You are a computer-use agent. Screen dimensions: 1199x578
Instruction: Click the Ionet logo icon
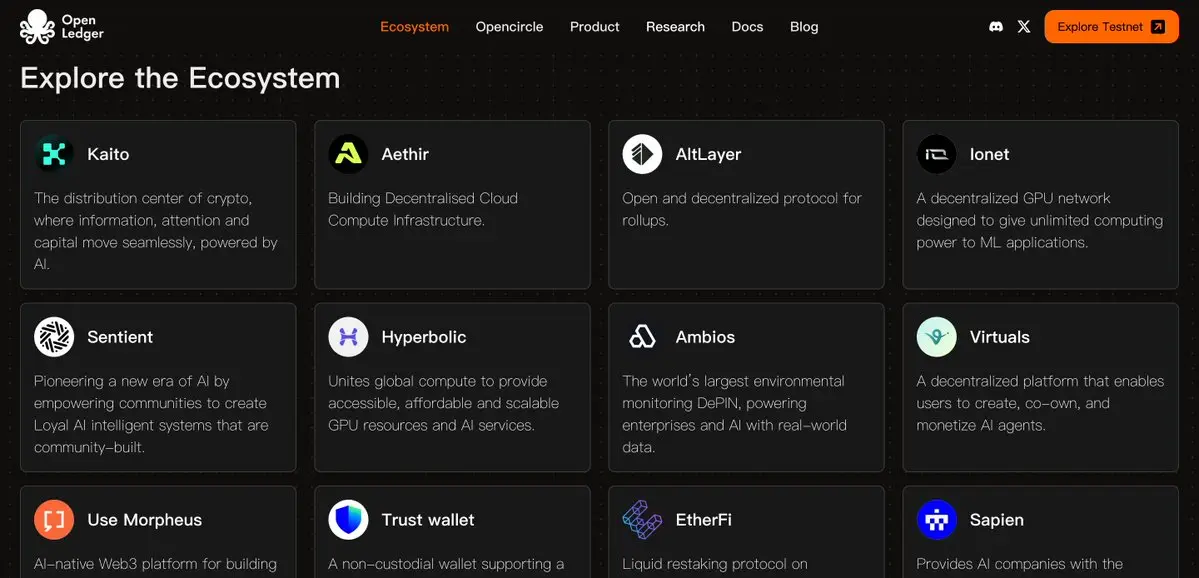tap(937, 154)
